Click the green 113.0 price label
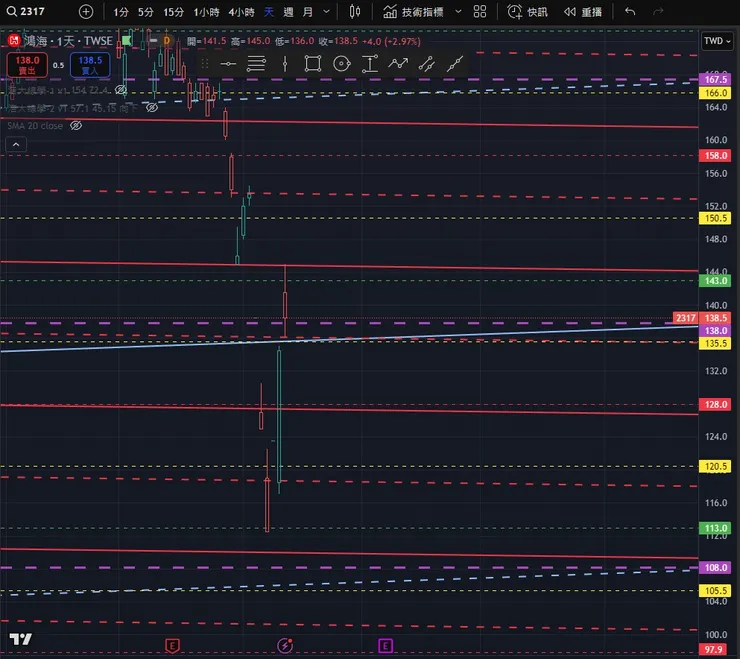 pyautogui.click(x=715, y=528)
